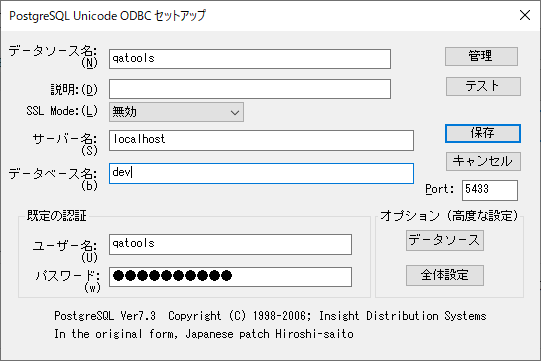The image size is (541, 361).
Task: Click the 管理 button
Action: point(481,56)
